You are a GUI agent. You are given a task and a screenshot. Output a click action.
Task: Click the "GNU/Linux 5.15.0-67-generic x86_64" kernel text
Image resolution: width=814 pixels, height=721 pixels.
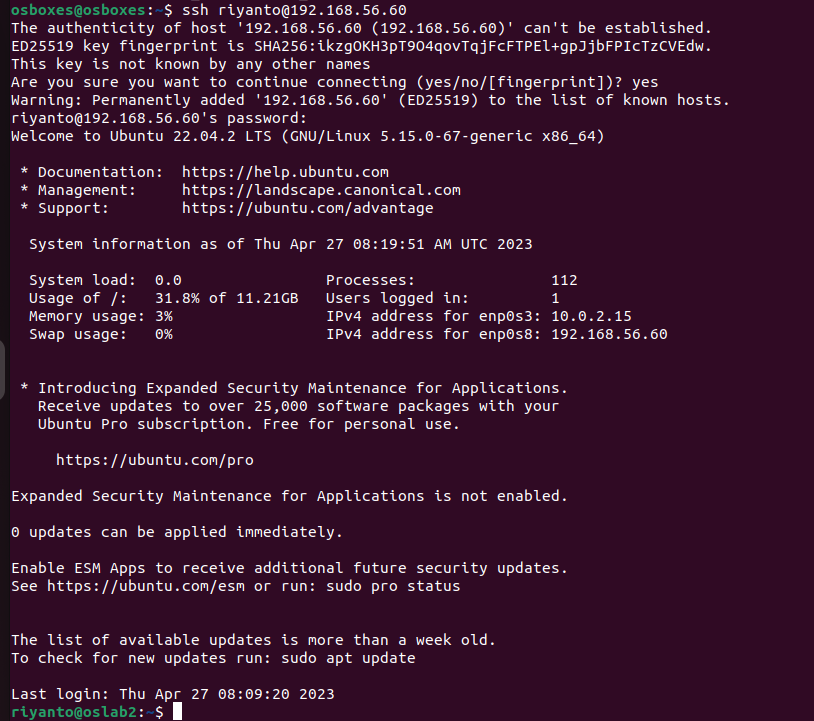pyautogui.click(x=442, y=136)
